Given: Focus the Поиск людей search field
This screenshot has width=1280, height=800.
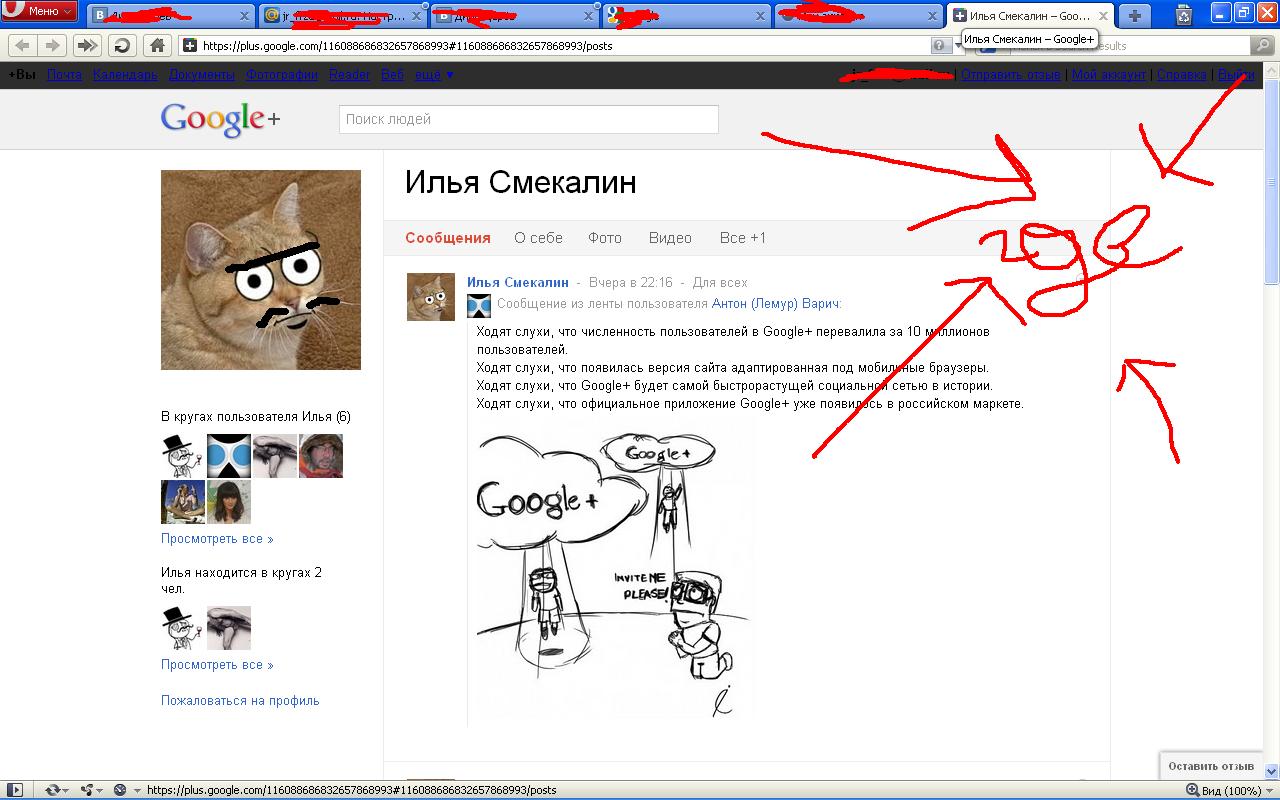Looking at the screenshot, I should pos(528,119).
